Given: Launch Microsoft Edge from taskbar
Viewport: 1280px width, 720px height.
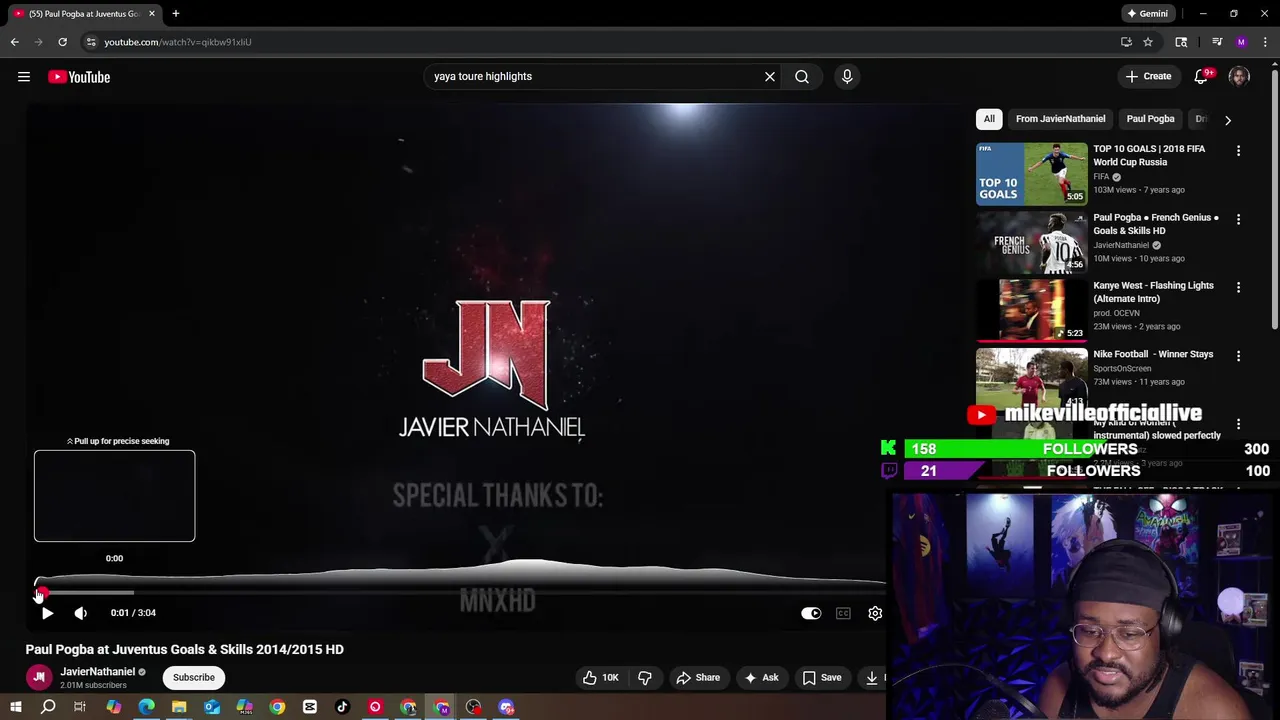Looking at the screenshot, I should pyautogui.click(x=146, y=707).
